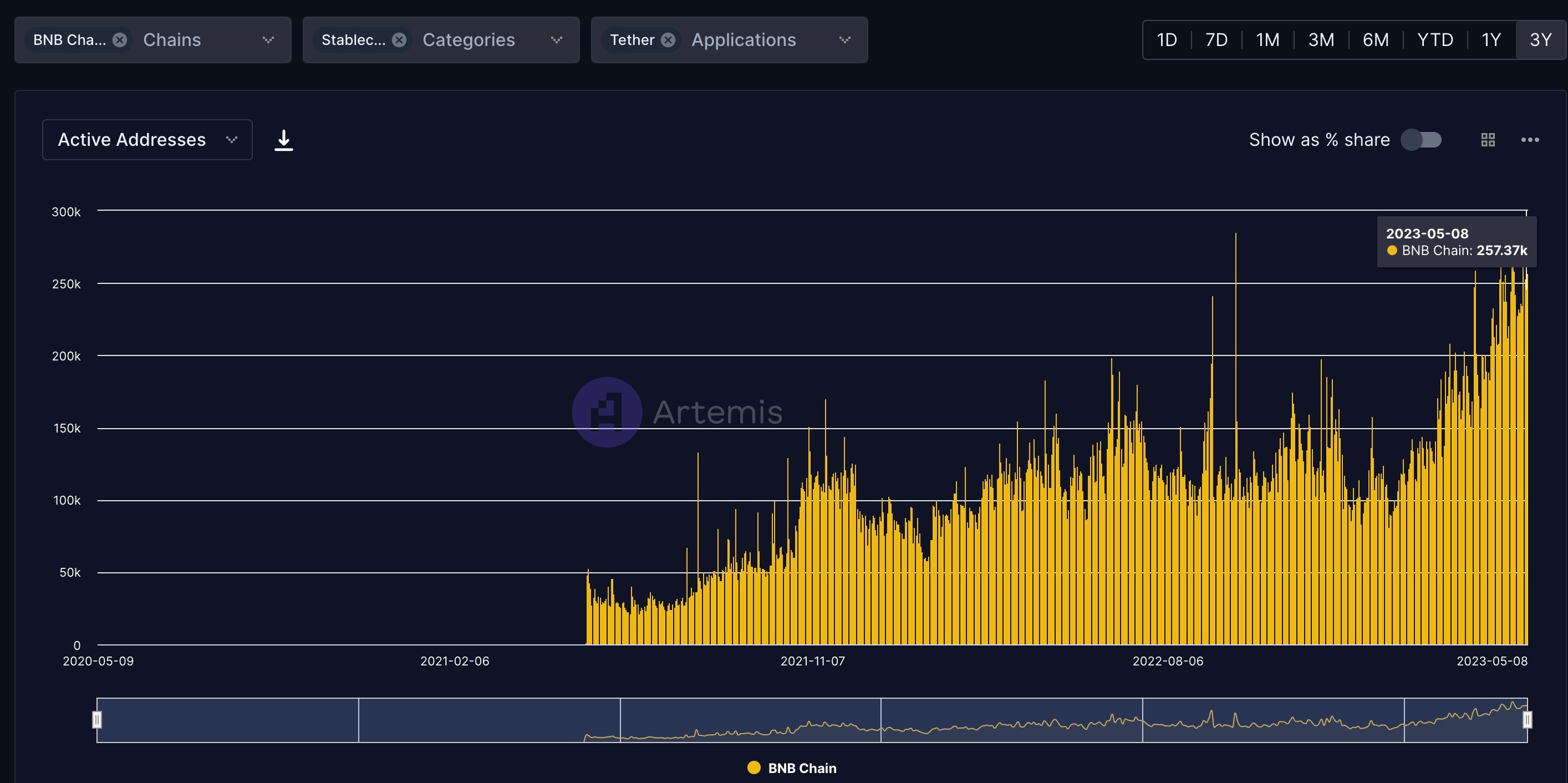Expand the Active Addresses metric selector
Image resolution: width=1568 pixels, height=783 pixels.
point(147,139)
